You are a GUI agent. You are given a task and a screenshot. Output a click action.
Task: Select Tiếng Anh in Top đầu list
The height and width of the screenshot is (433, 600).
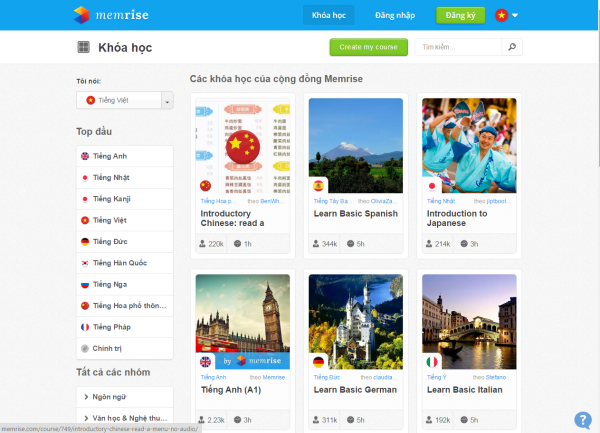pyautogui.click(x=125, y=156)
